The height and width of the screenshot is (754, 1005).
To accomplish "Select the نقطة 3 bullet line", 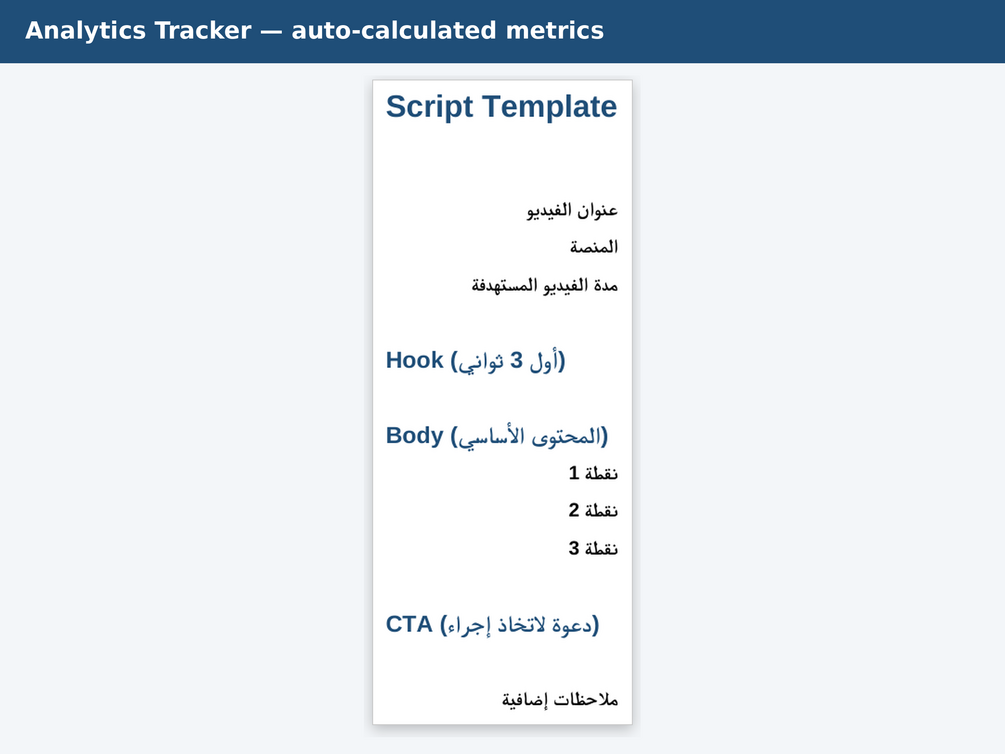I will 593,548.
